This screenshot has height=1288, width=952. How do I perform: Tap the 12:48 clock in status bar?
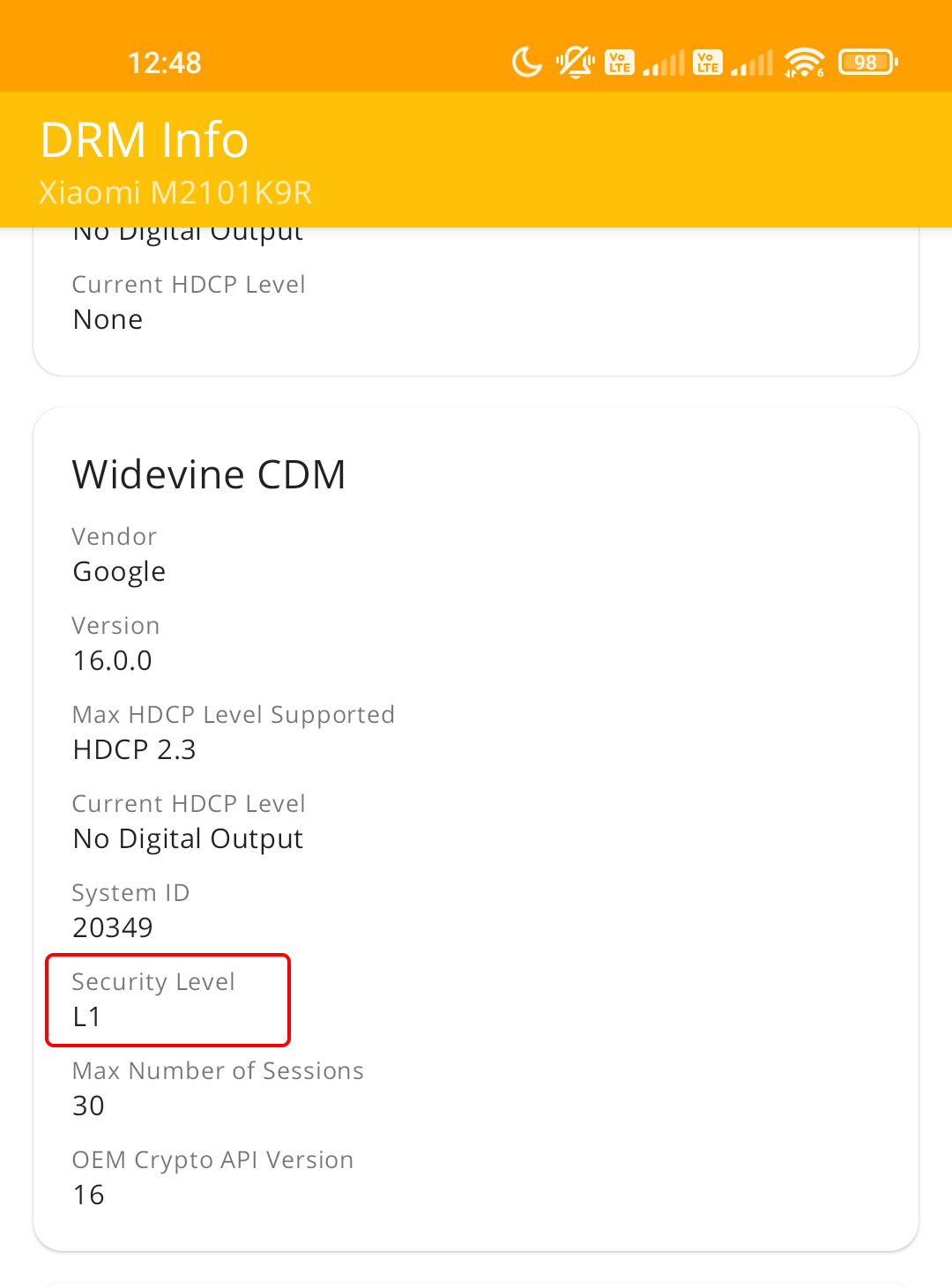point(165,63)
